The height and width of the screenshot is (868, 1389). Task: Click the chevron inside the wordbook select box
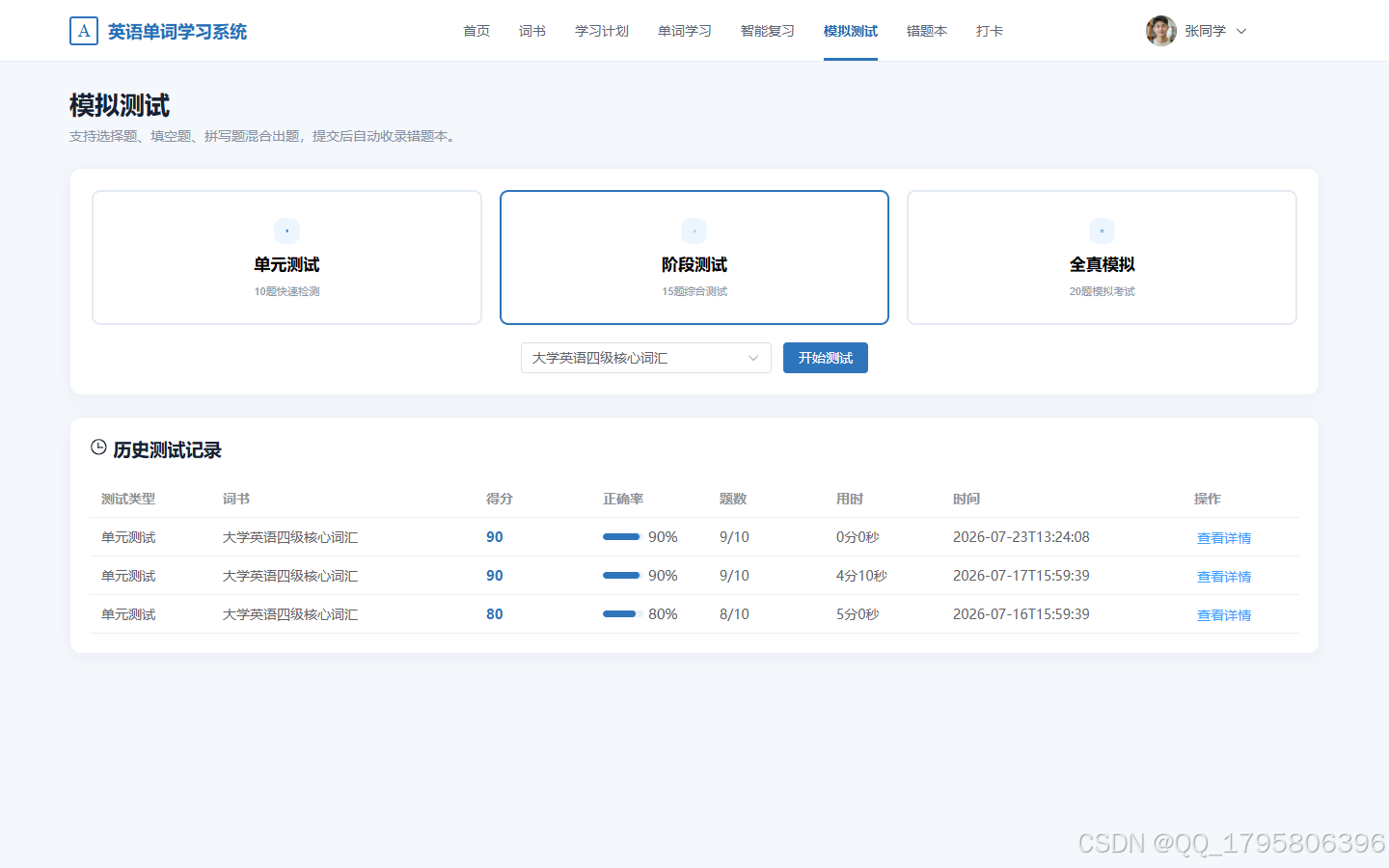(x=753, y=358)
